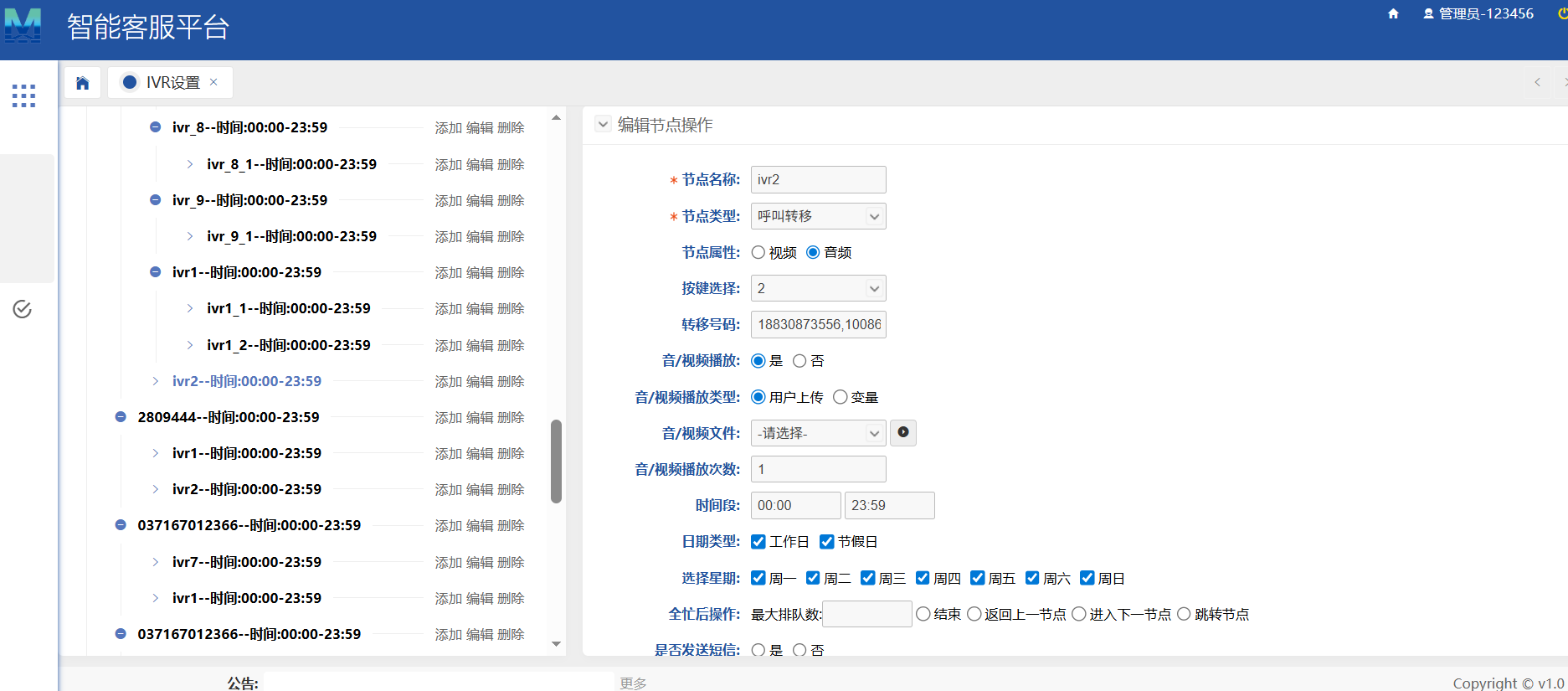The width and height of the screenshot is (1568, 691).
Task: Close the IVR设置 tab
Action: [x=213, y=82]
